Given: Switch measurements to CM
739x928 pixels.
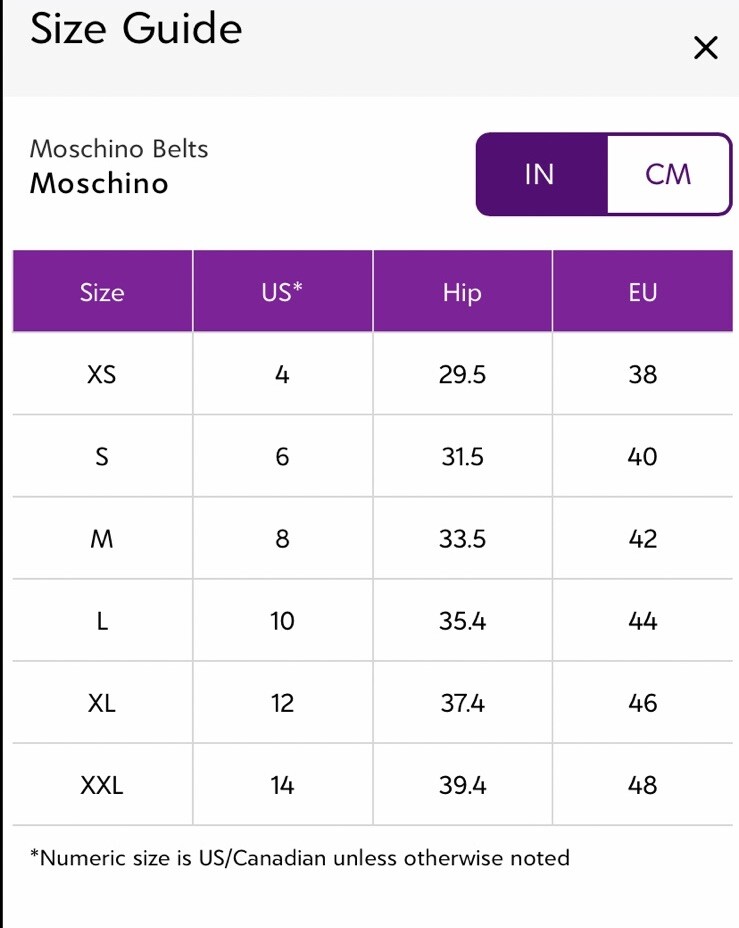Looking at the screenshot, I should [x=668, y=174].
